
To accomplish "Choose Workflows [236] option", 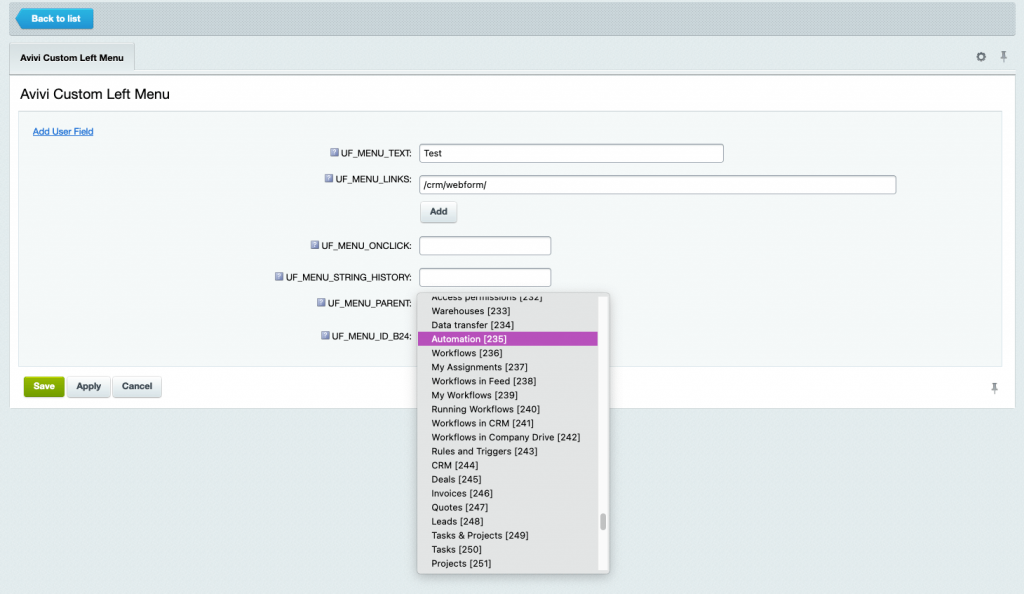I will pos(508,353).
